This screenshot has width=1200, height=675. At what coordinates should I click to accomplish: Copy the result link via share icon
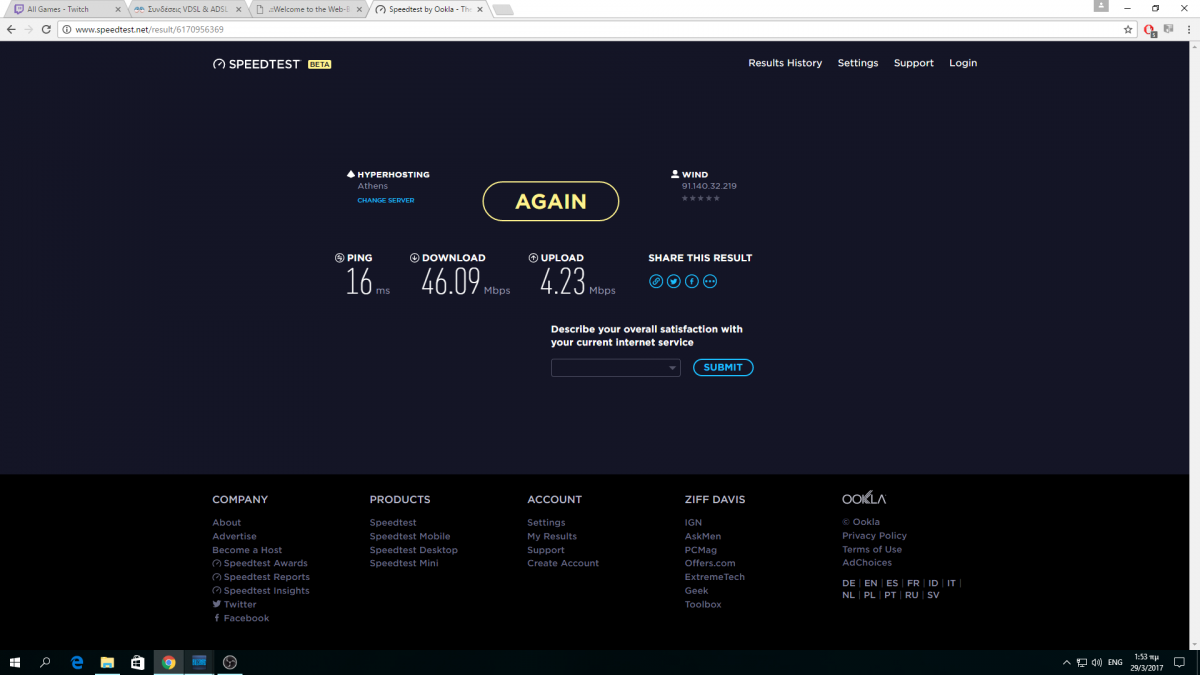656,281
